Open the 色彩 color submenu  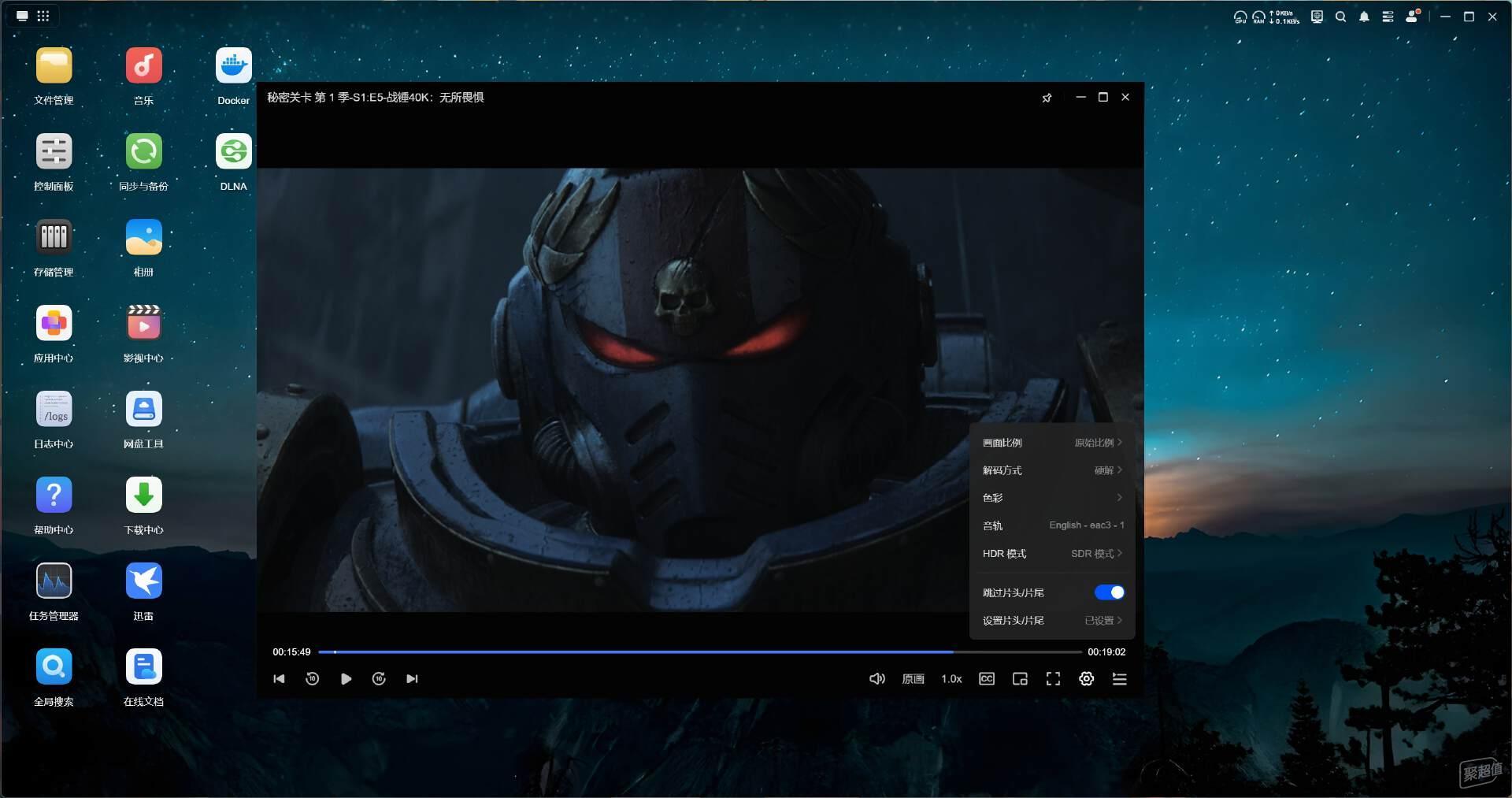pyautogui.click(x=1052, y=498)
